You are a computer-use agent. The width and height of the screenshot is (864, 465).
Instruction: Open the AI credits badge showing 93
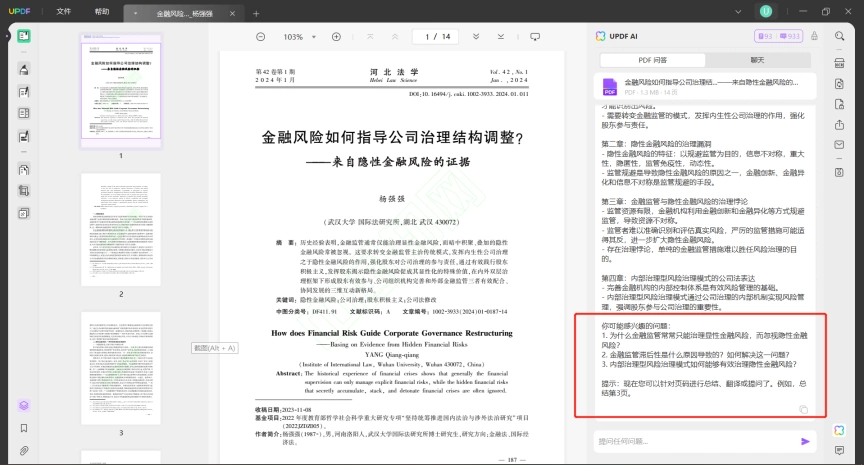click(x=765, y=36)
